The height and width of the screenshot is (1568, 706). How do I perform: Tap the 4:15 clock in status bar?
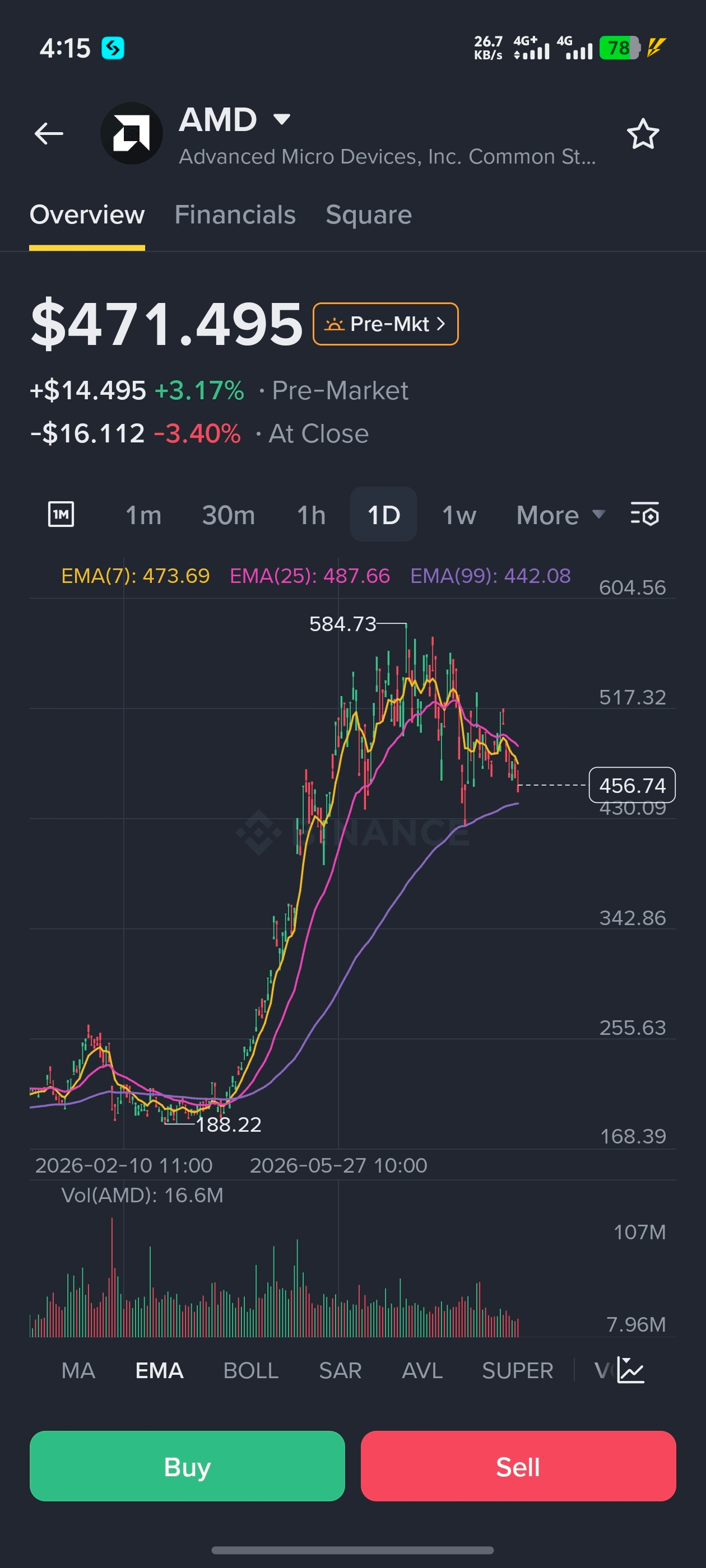(x=64, y=48)
